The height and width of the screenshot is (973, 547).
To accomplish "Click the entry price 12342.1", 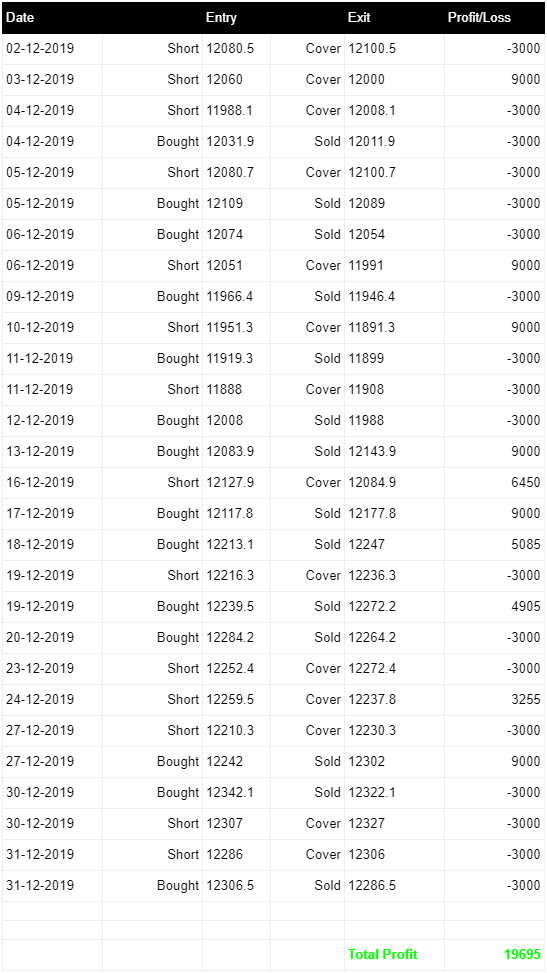I will [x=230, y=792].
